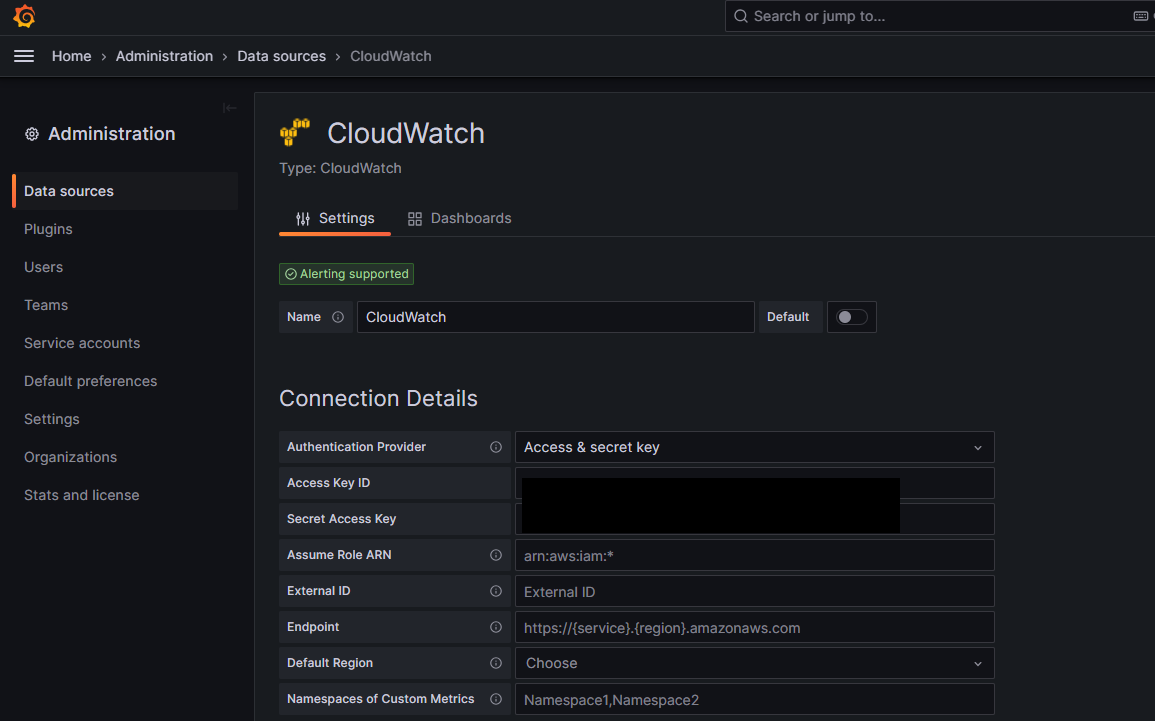Viewport: 1155px width, 721px height.
Task: Show info for the Name field
Action: pos(337,317)
